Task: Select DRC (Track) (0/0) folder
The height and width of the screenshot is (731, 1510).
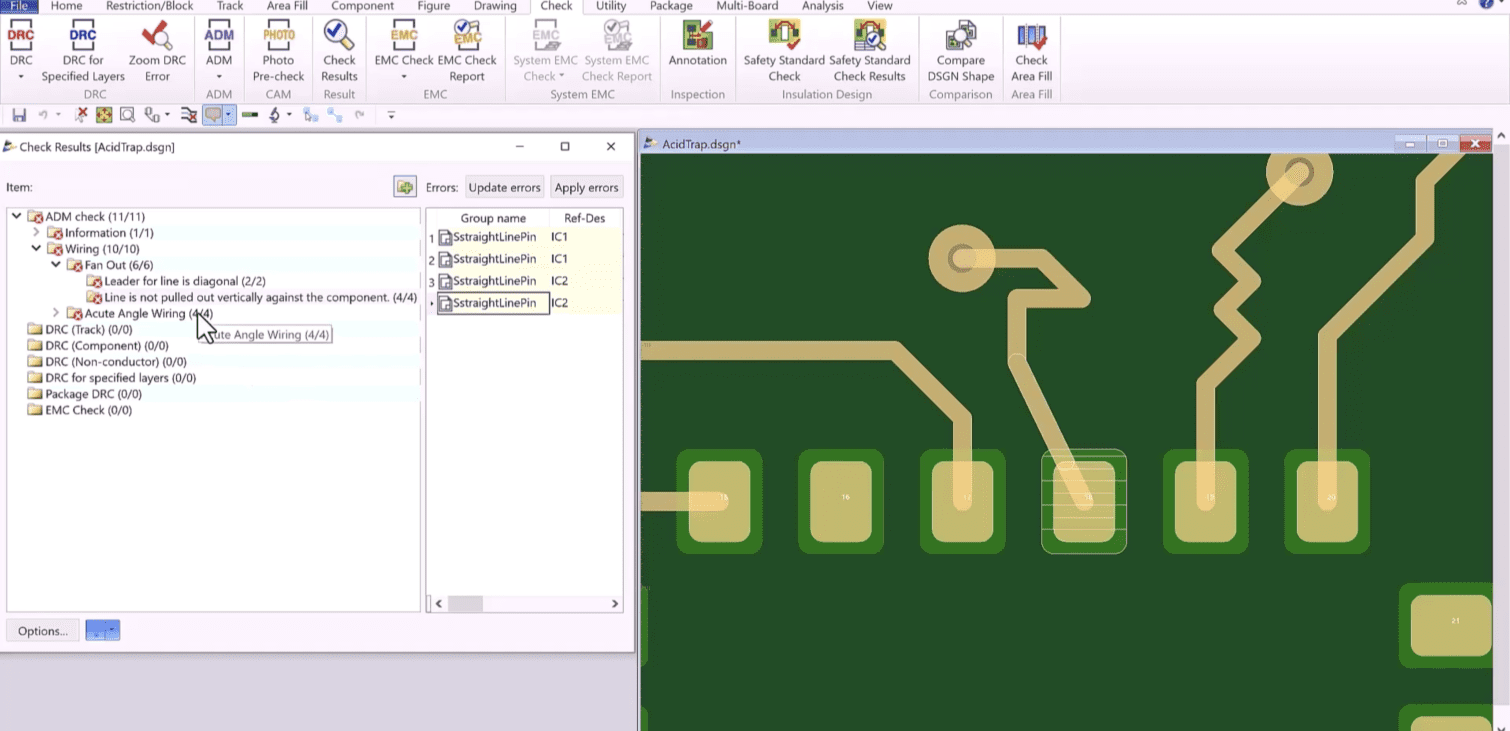Action: click(89, 329)
